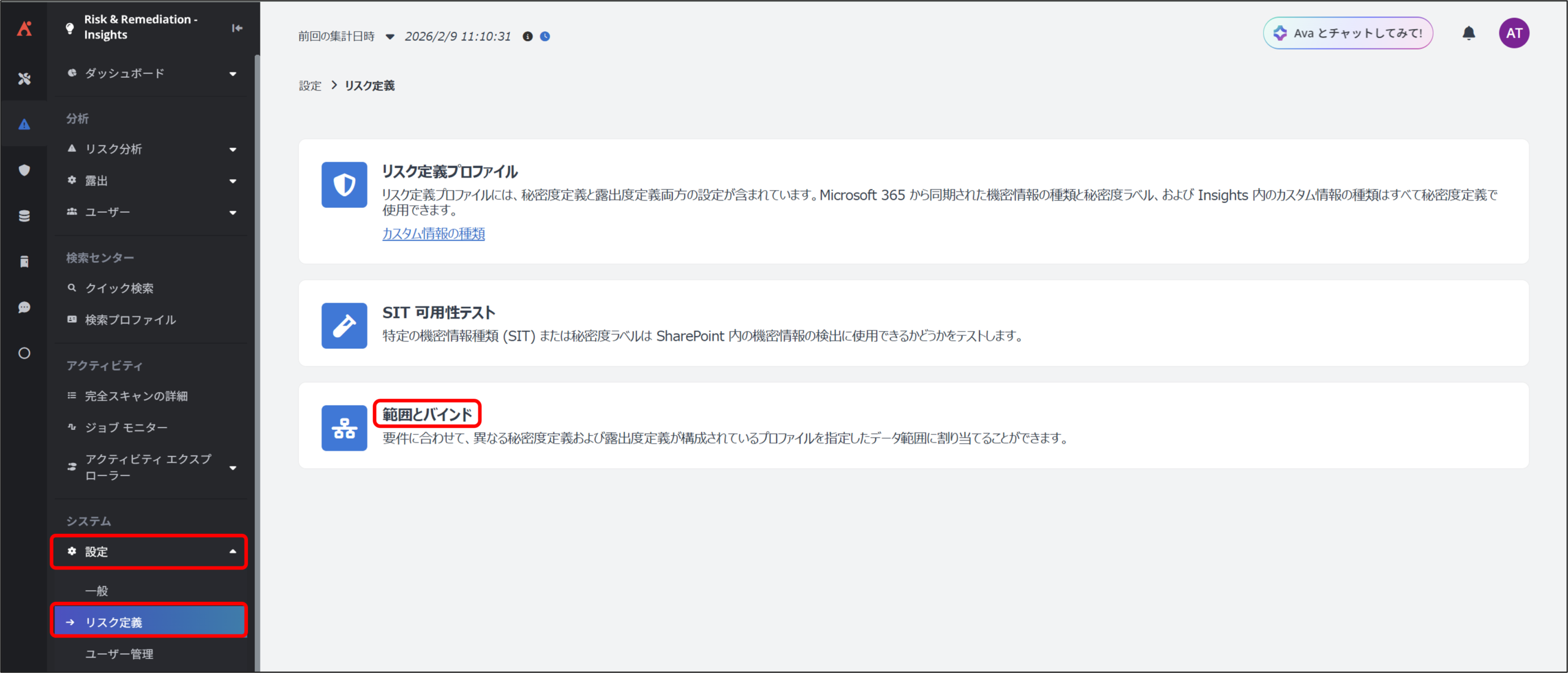Viewport: 1568px width, 673px height.
Task: Click the chat bubble icon in the left rail
Action: (x=24, y=307)
